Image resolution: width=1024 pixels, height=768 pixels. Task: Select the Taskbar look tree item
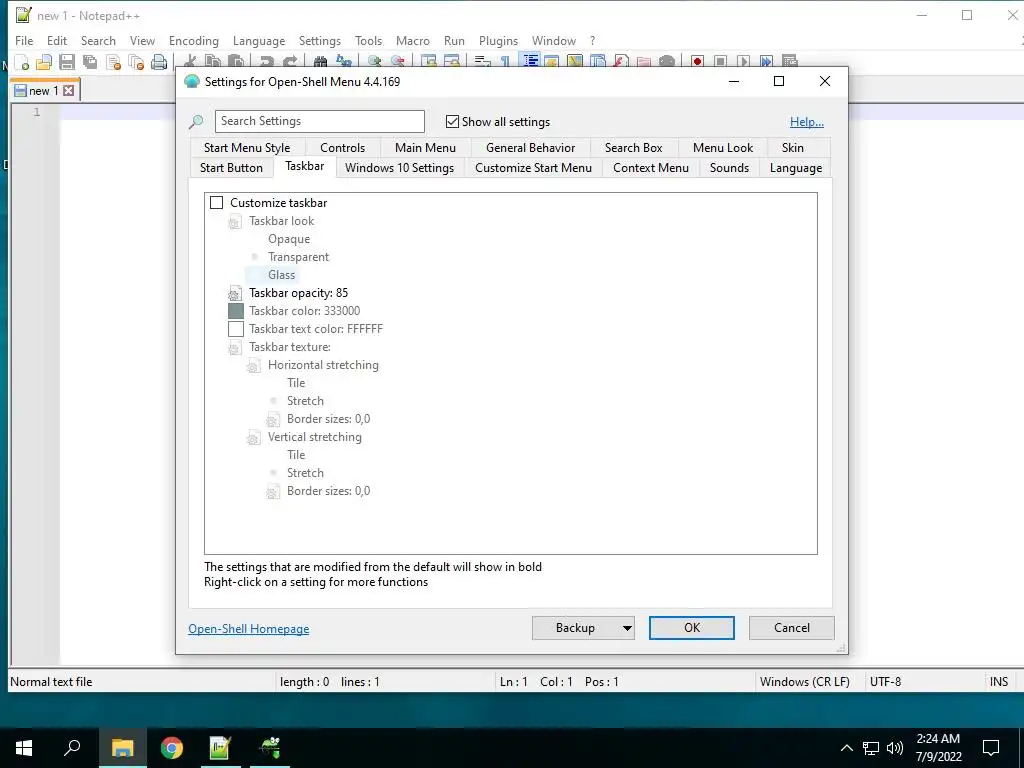[x=281, y=221]
